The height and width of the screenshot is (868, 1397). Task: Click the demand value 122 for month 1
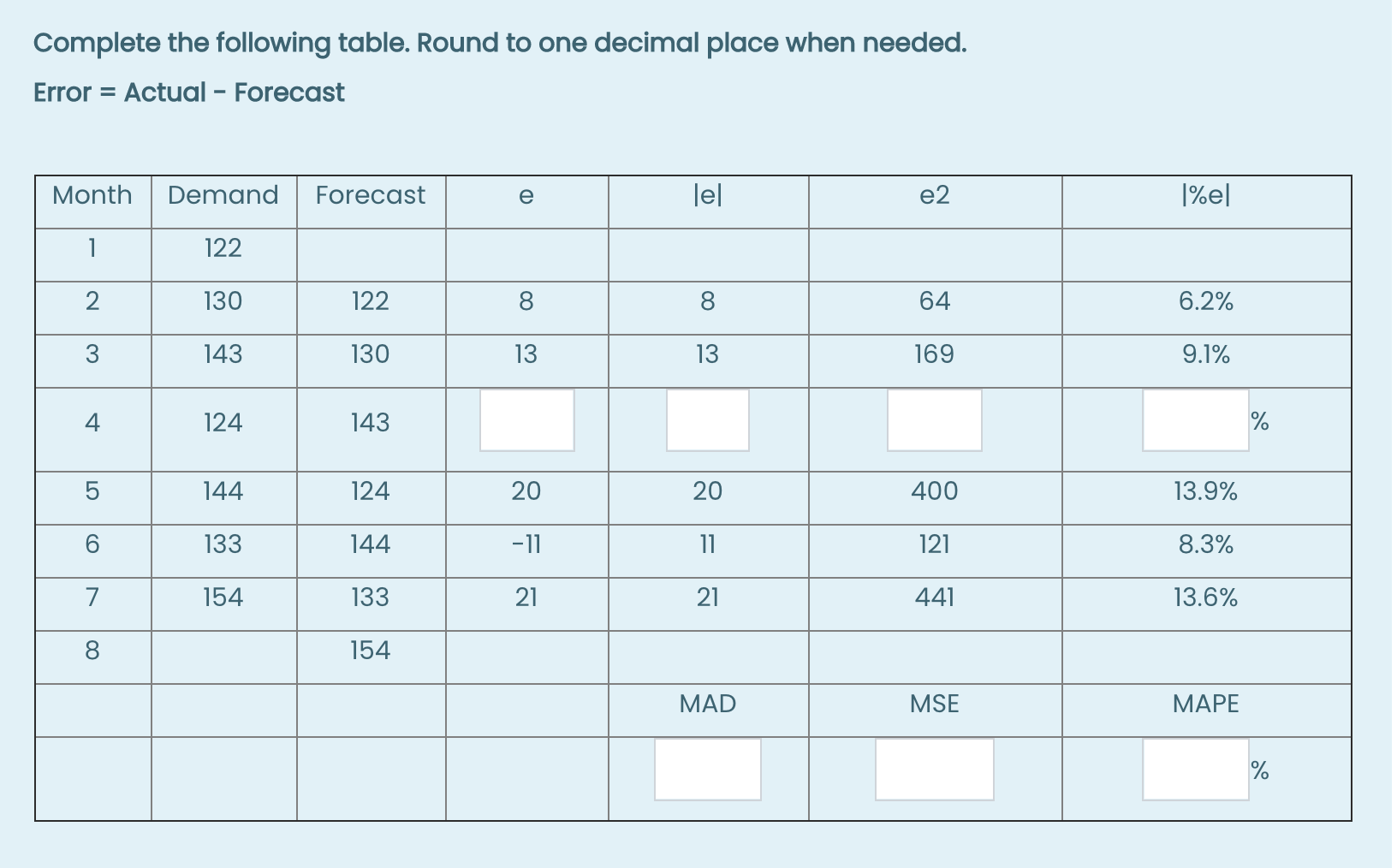click(x=223, y=248)
